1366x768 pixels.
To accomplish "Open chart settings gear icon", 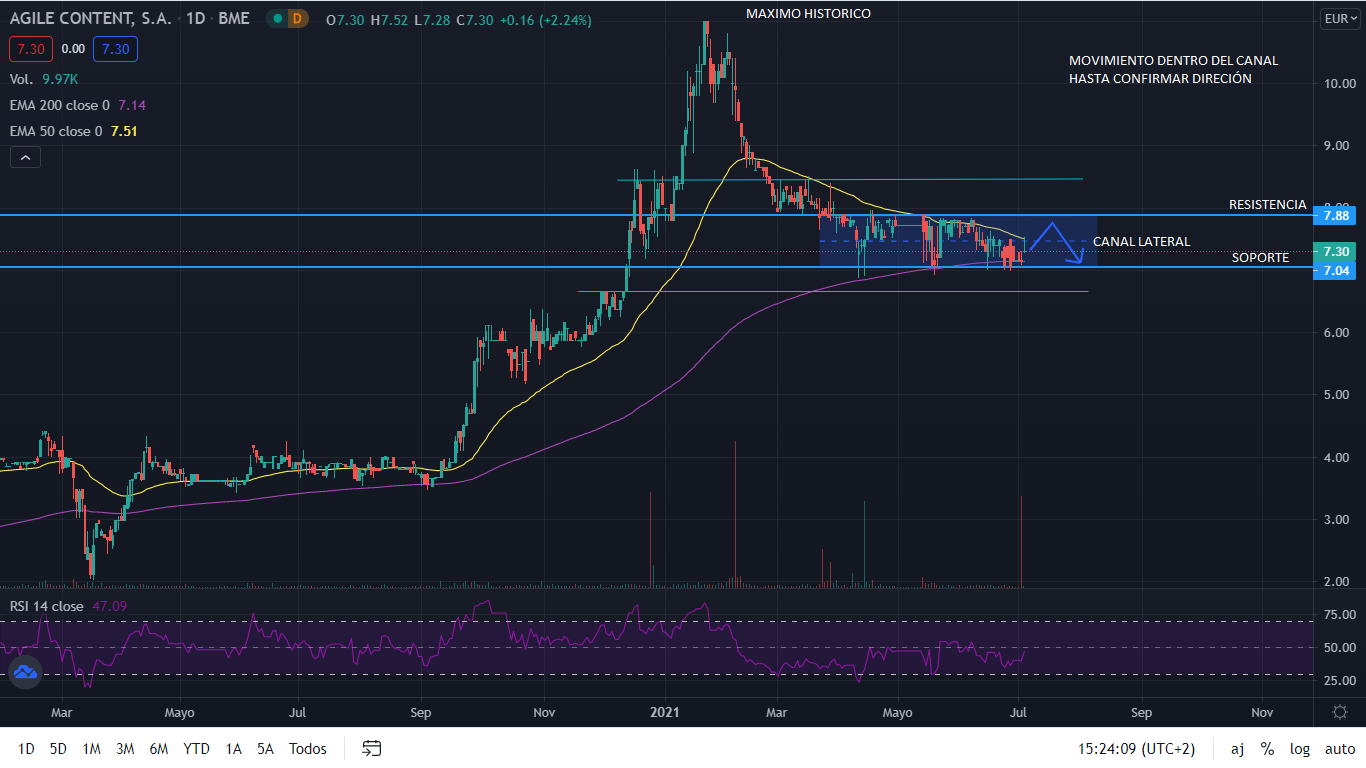I will tap(1340, 712).
